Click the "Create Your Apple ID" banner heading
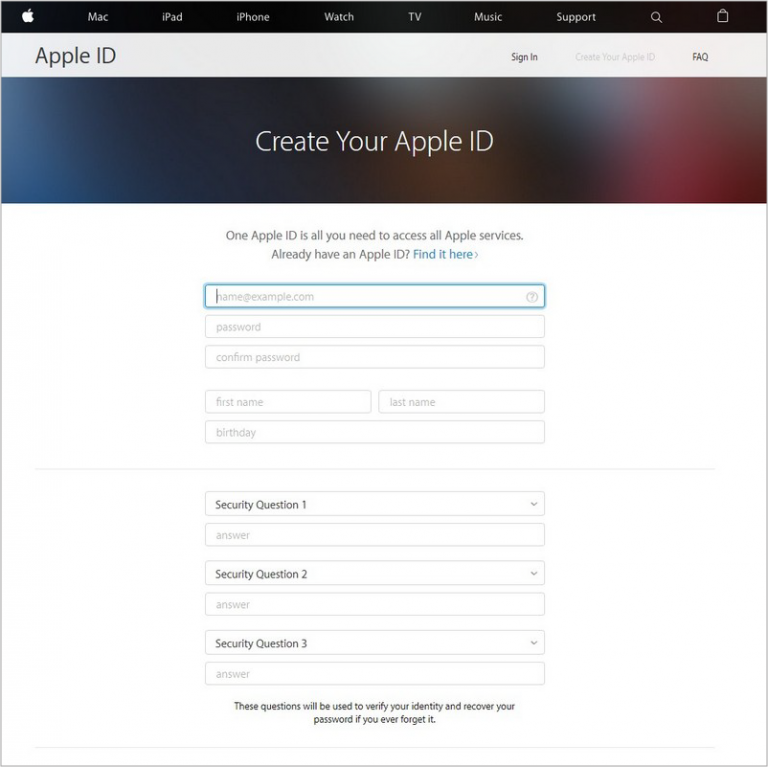The width and height of the screenshot is (768, 767). (374, 142)
